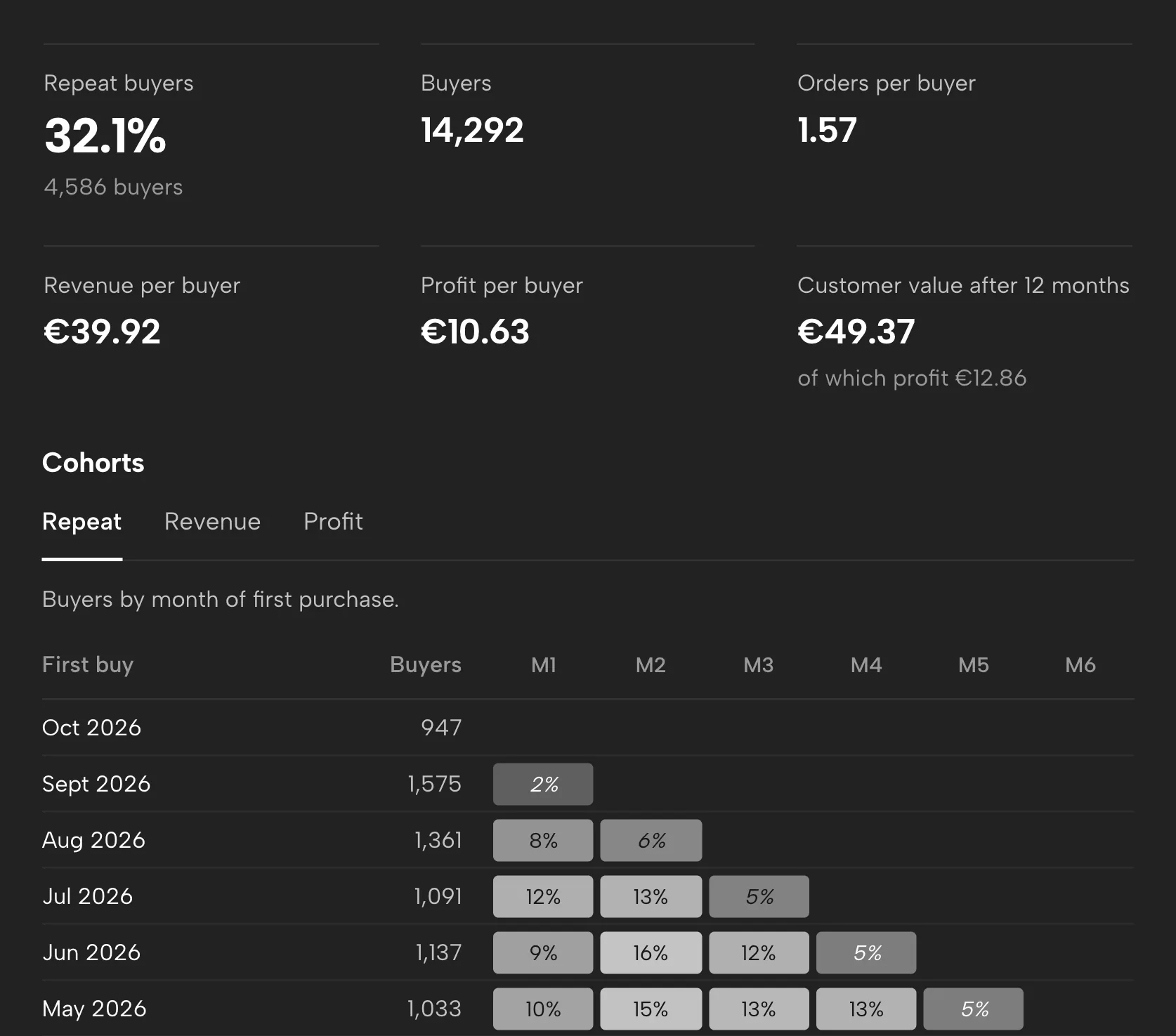The height and width of the screenshot is (1036, 1176).
Task: Select the Jun 2026 cohort row label
Action: pyautogui.click(x=91, y=952)
